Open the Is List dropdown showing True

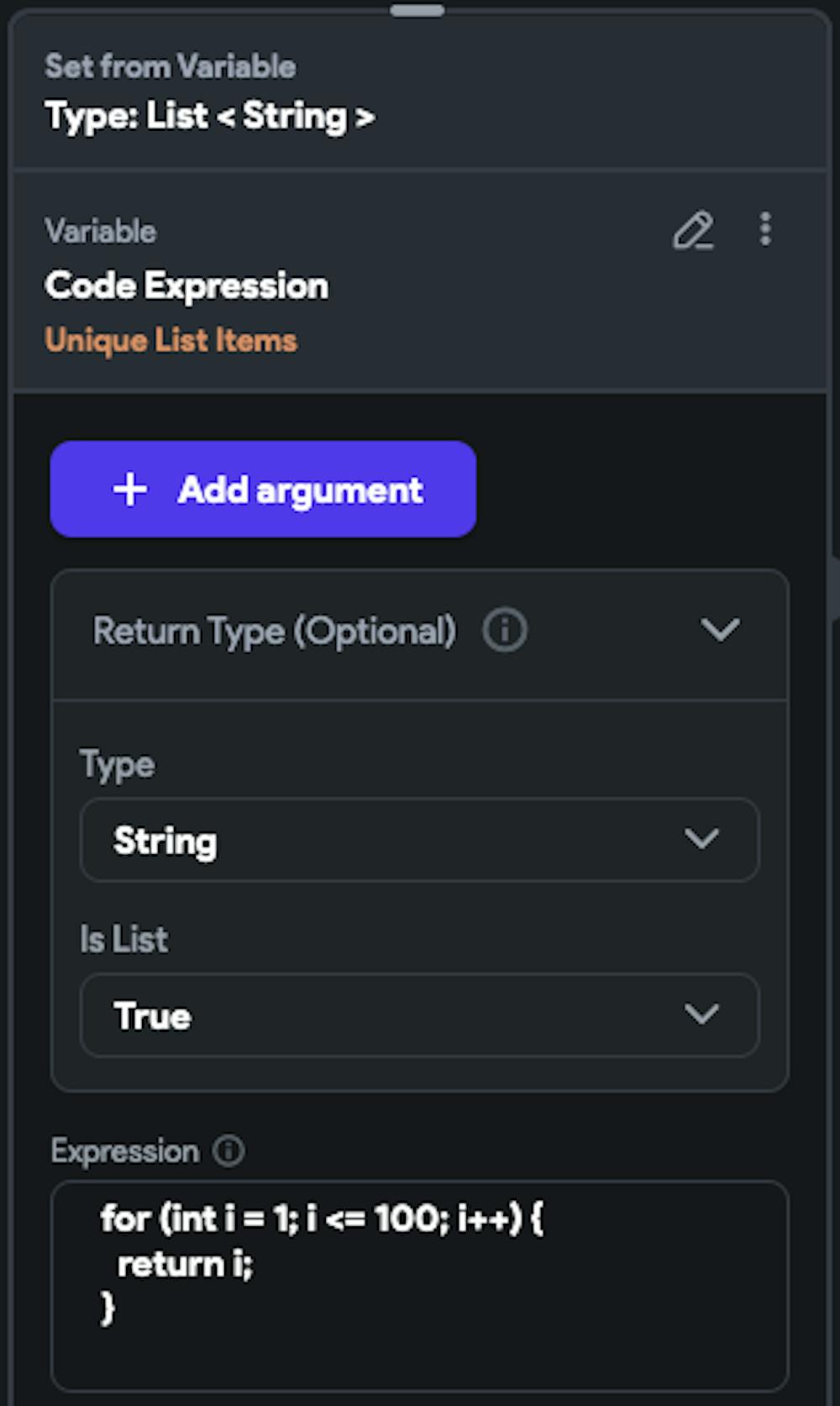tap(420, 1015)
